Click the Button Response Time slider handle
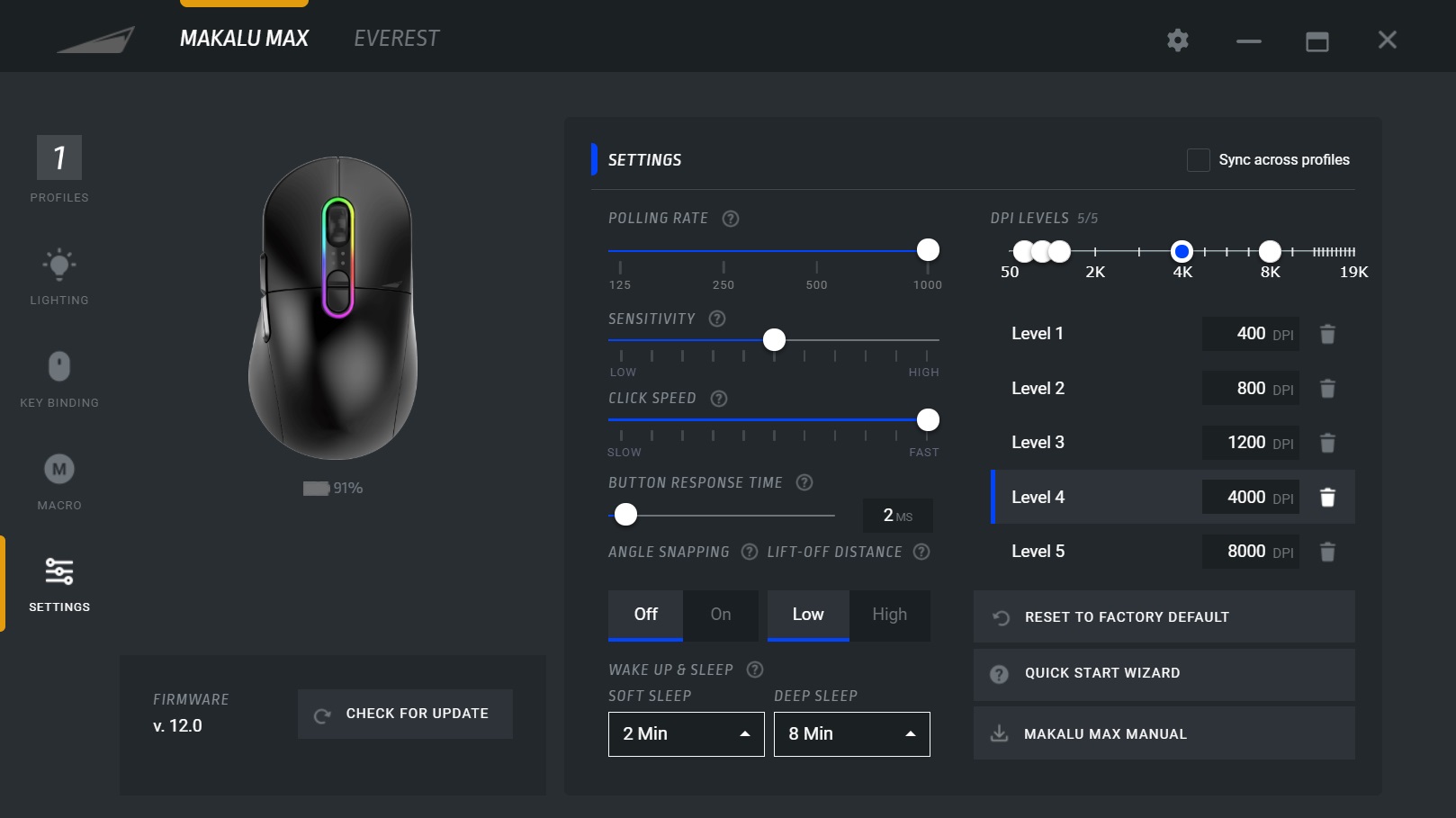The width and height of the screenshot is (1456, 818). (x=625, y=515)
